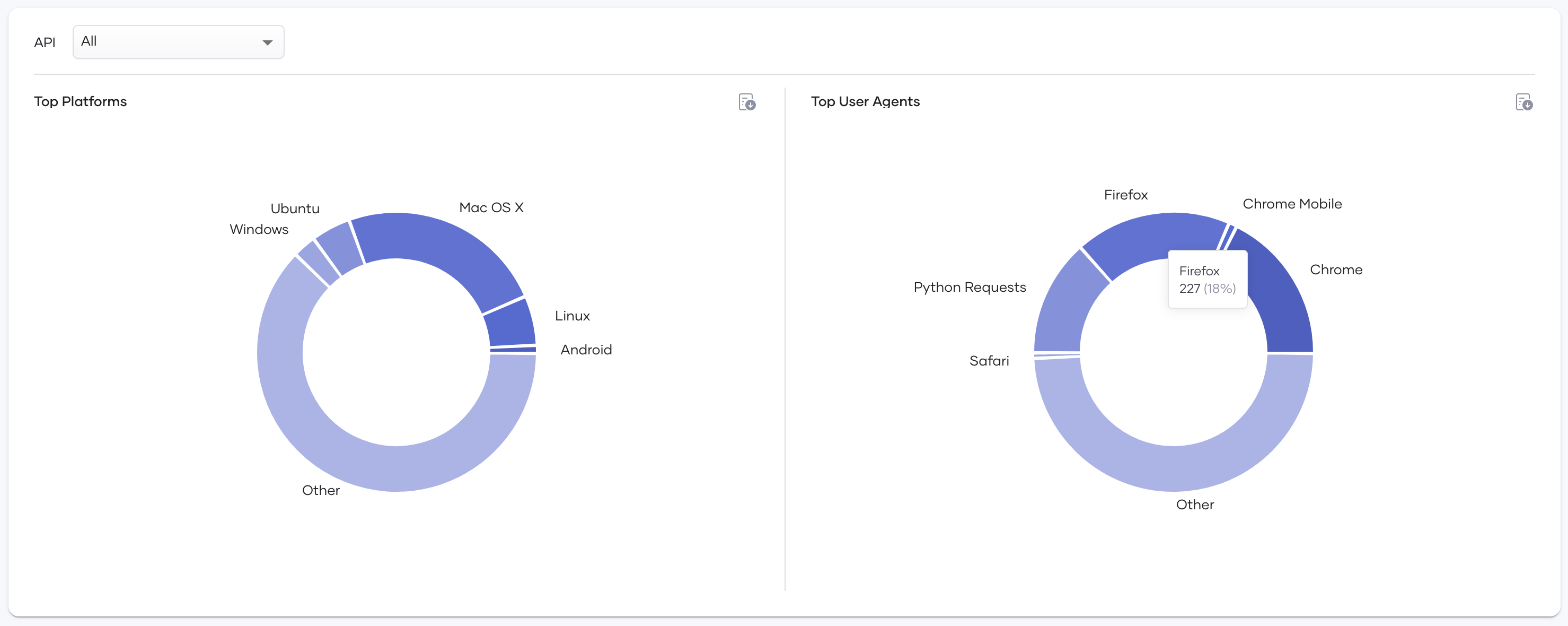Open the API filter dropdown

(x=178, y=42)
